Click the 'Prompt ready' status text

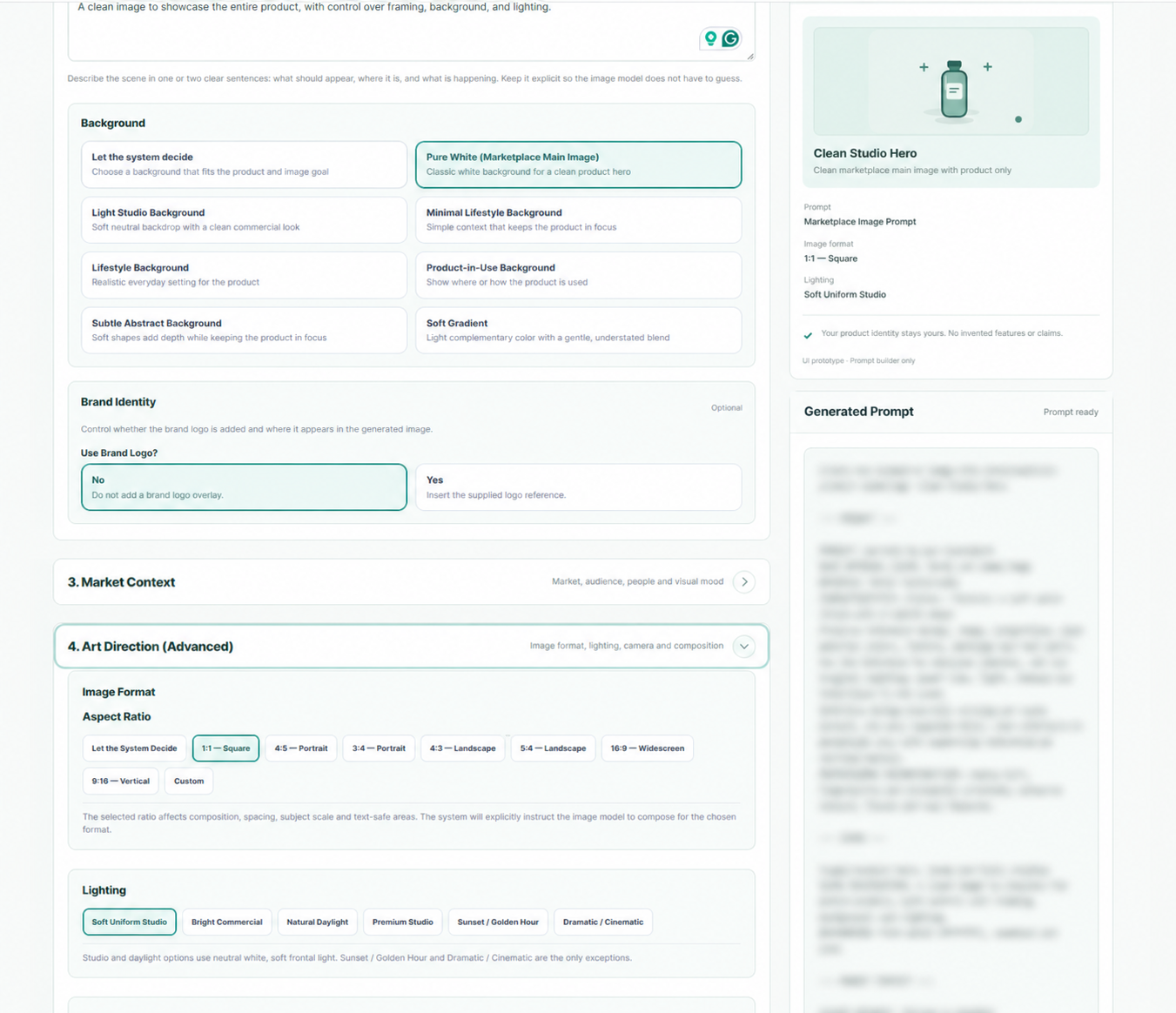tap(1071, 413)
